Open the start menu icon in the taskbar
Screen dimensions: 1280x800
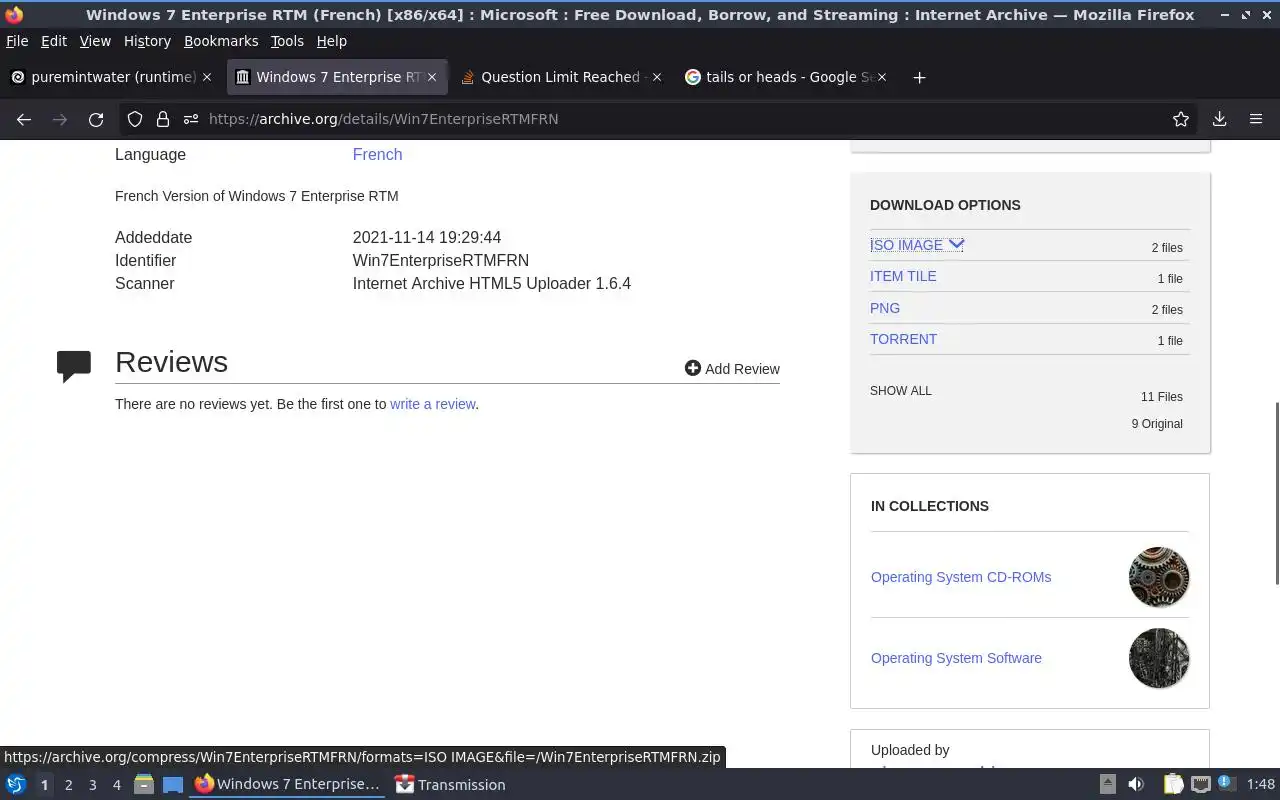coord(15,785)
